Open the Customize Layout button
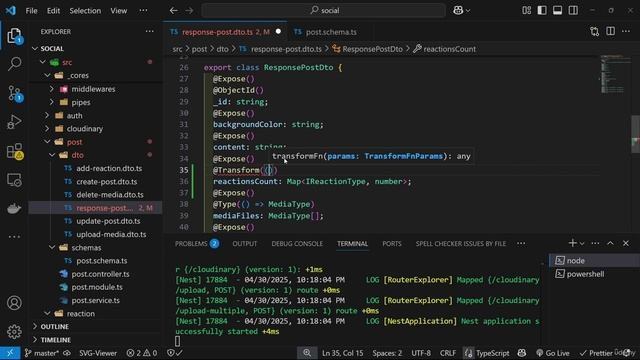 527,11
